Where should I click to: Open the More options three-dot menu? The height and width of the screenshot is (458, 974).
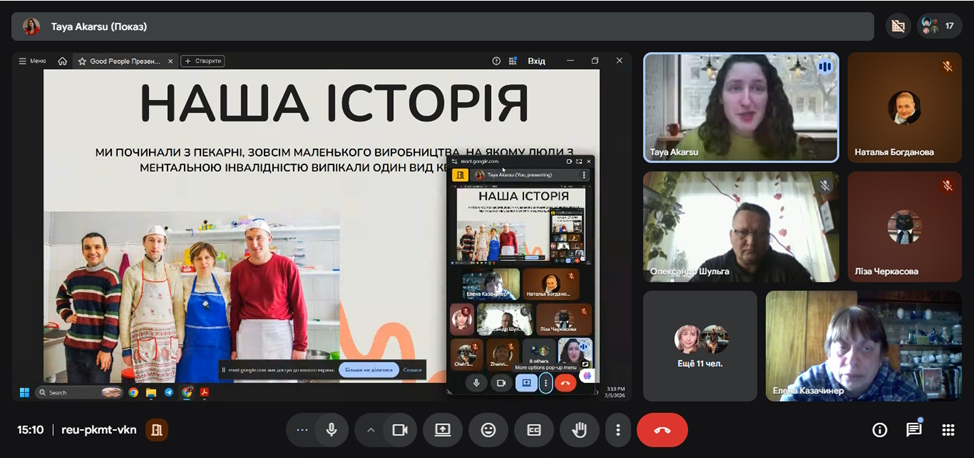[x=618, y=430]
